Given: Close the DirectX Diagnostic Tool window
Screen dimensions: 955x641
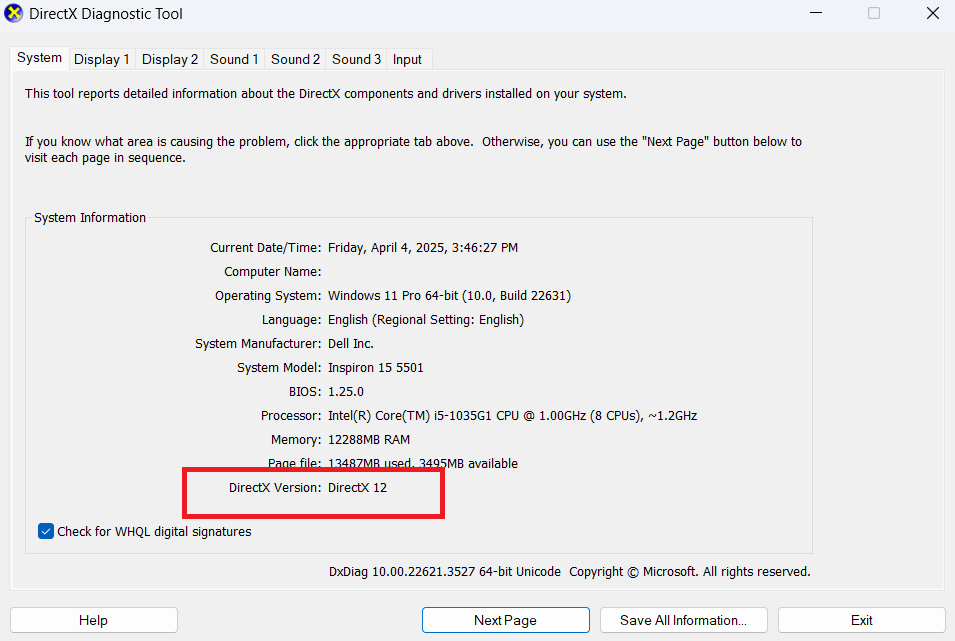Looking at the screenshot, I should click(x=931, y=14).
